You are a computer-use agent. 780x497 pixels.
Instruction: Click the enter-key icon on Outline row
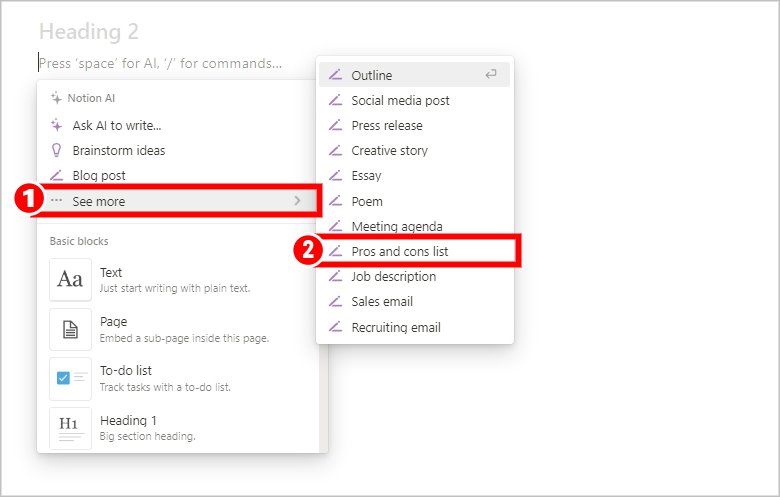pyautogui.click(x=491, y=75)
